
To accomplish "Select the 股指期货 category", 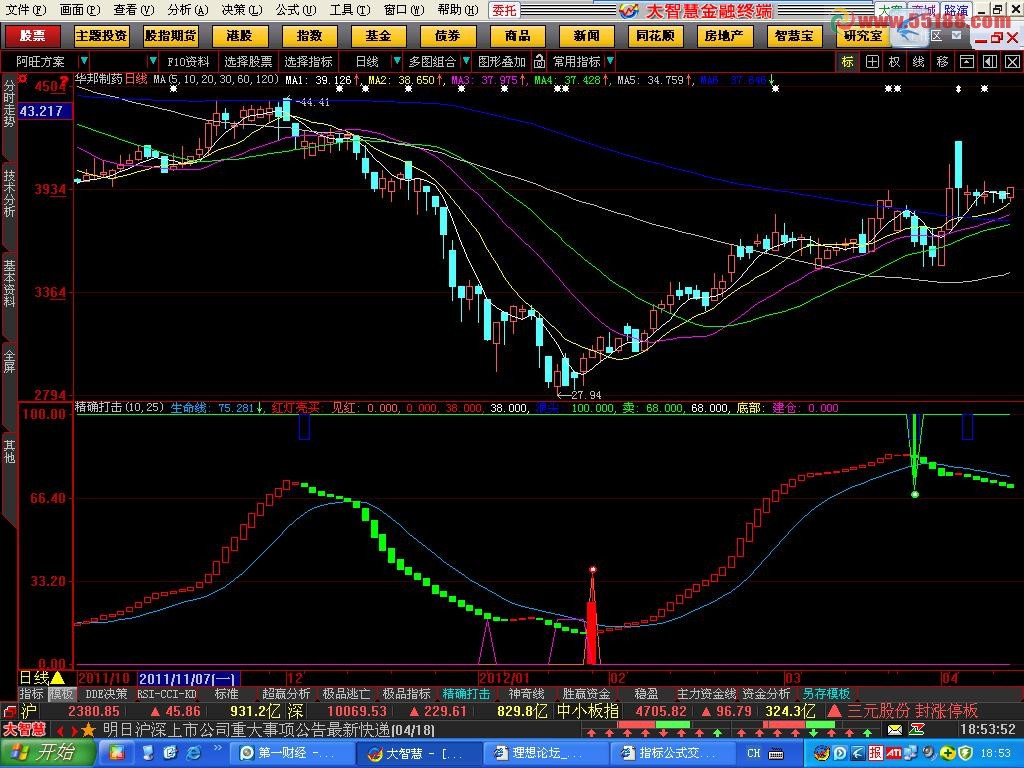I will (170, 36).
